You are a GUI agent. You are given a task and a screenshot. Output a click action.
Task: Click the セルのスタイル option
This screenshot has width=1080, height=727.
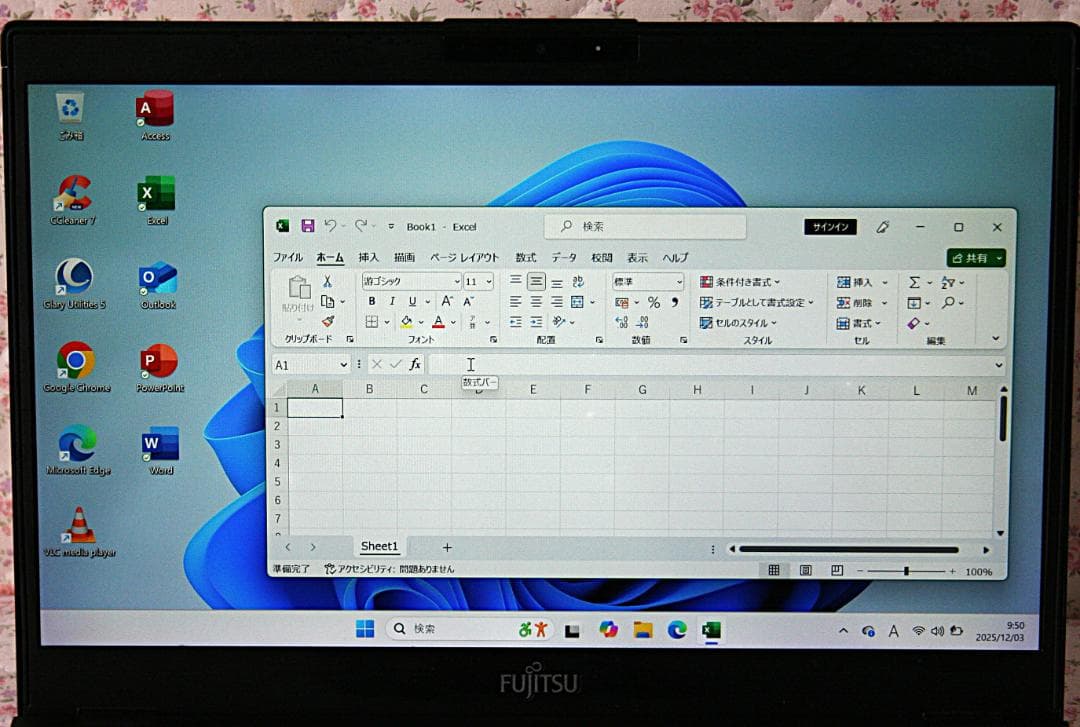pos(737,323)
